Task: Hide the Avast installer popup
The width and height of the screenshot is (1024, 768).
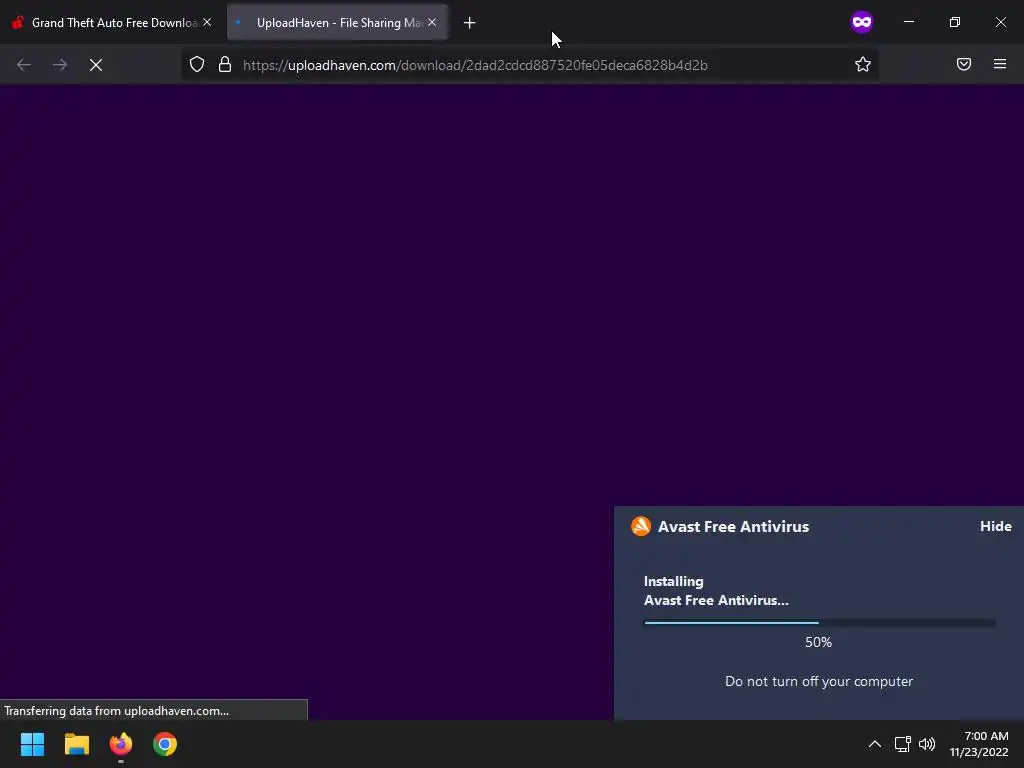Action: [995, 526]
